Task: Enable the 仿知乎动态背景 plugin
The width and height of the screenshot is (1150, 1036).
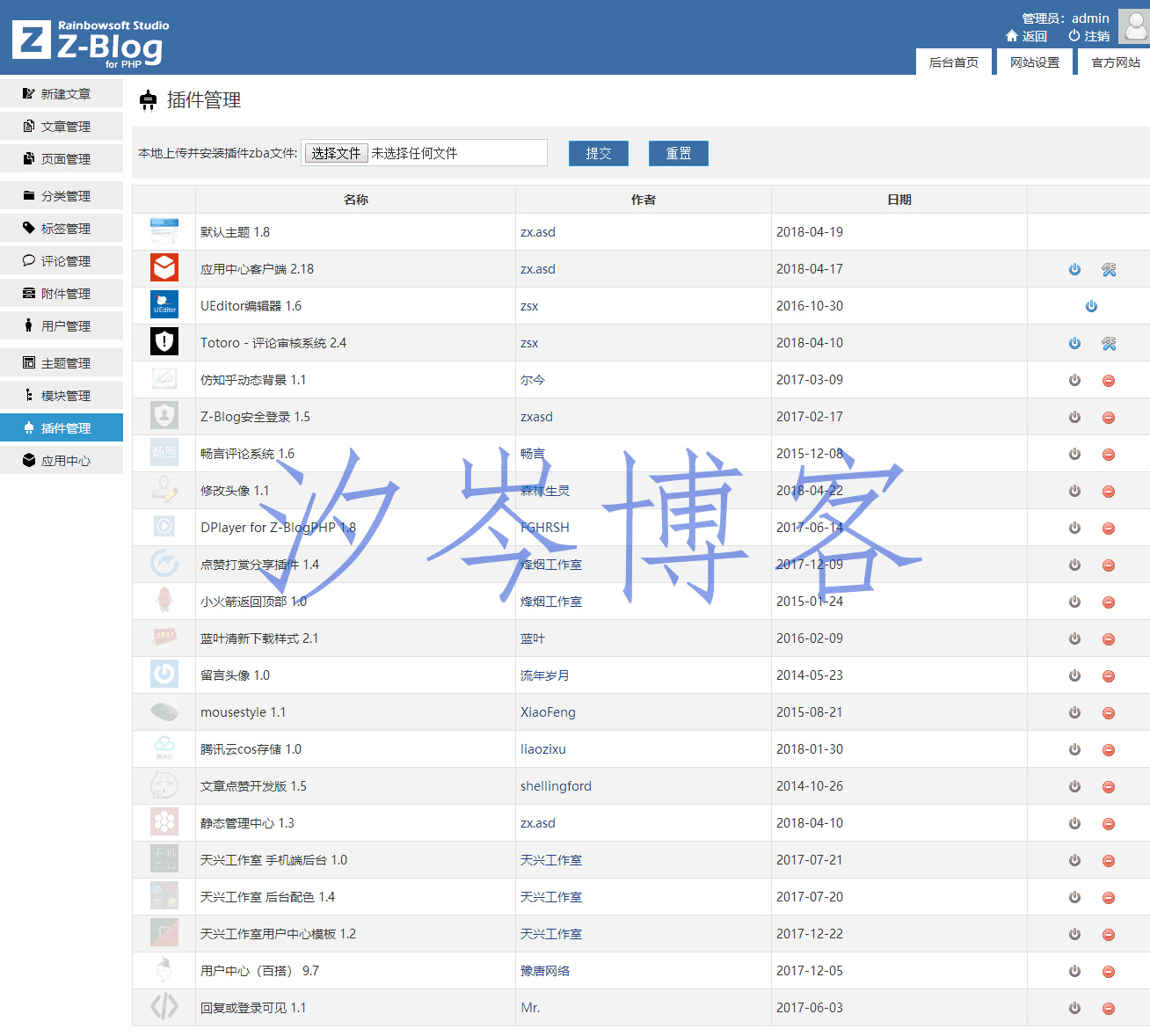Action: [1074, 381]
